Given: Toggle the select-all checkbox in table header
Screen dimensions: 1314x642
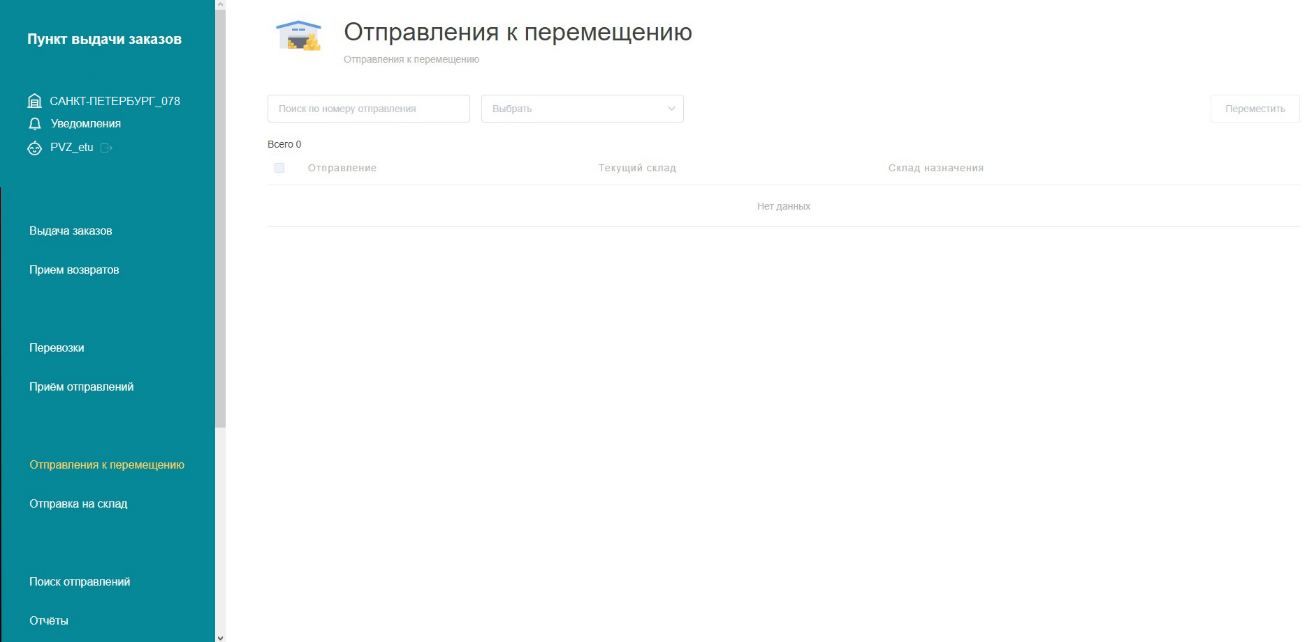Looking at the screenshot, I should click(x=279, y=168).
